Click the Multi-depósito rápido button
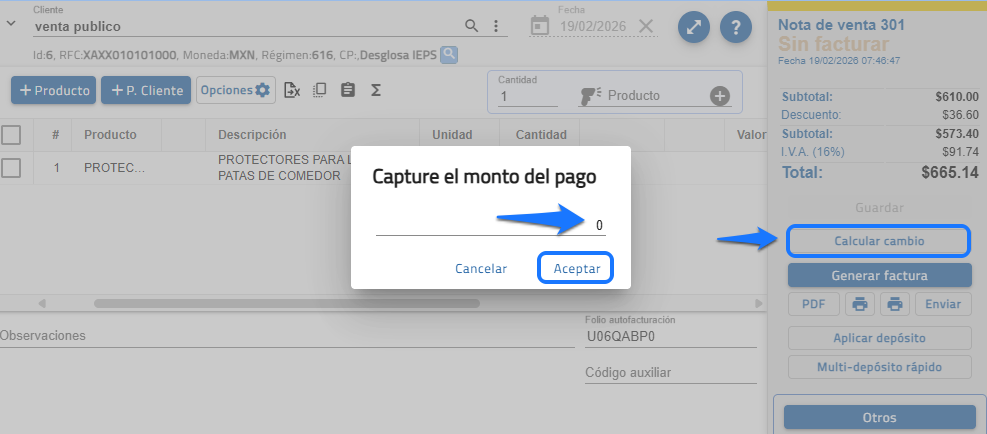This screenshot has height=434, width=987. pyautogui.click(x=879, y=367)
